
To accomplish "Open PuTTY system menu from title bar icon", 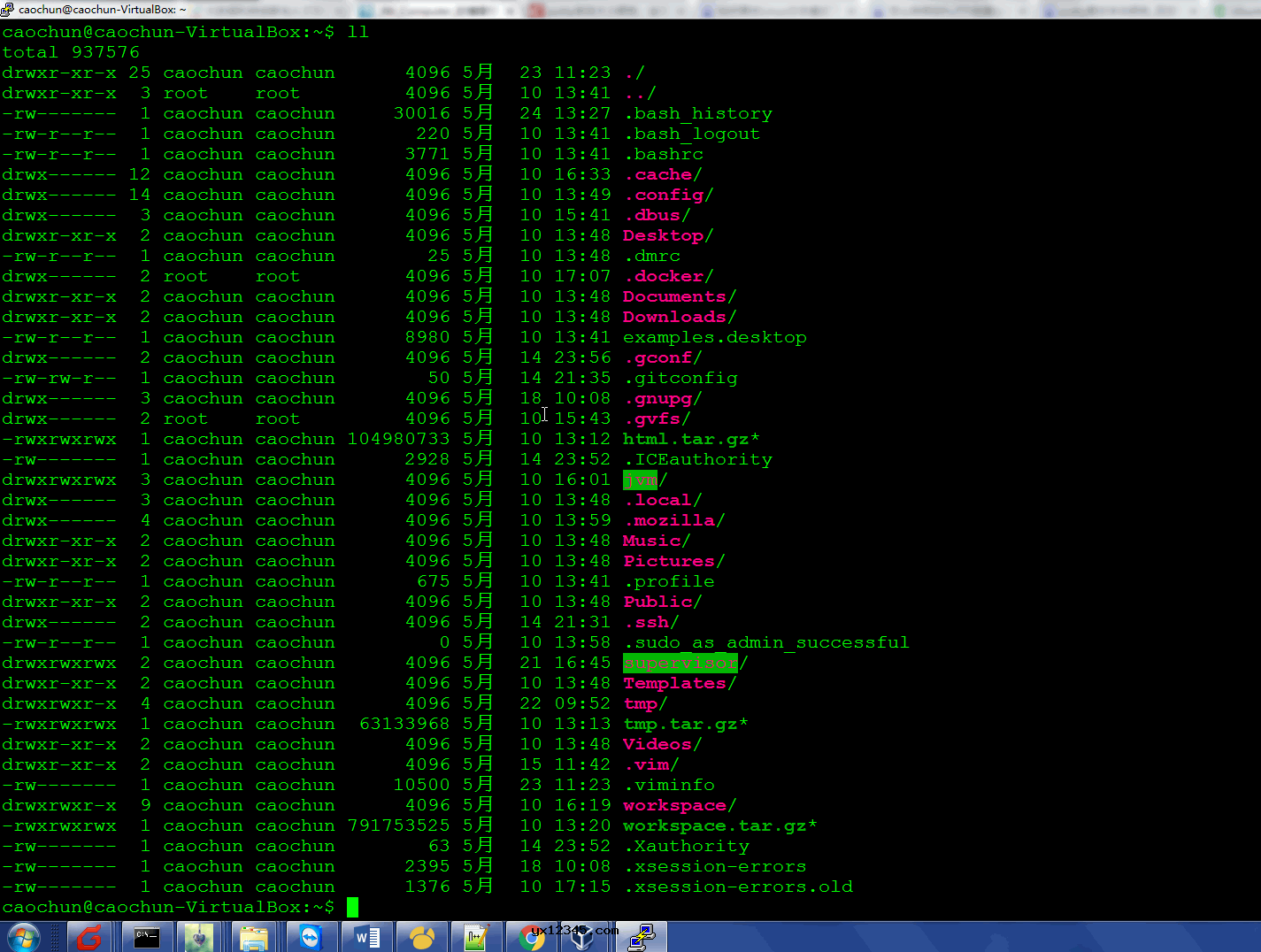I will 8,9.
